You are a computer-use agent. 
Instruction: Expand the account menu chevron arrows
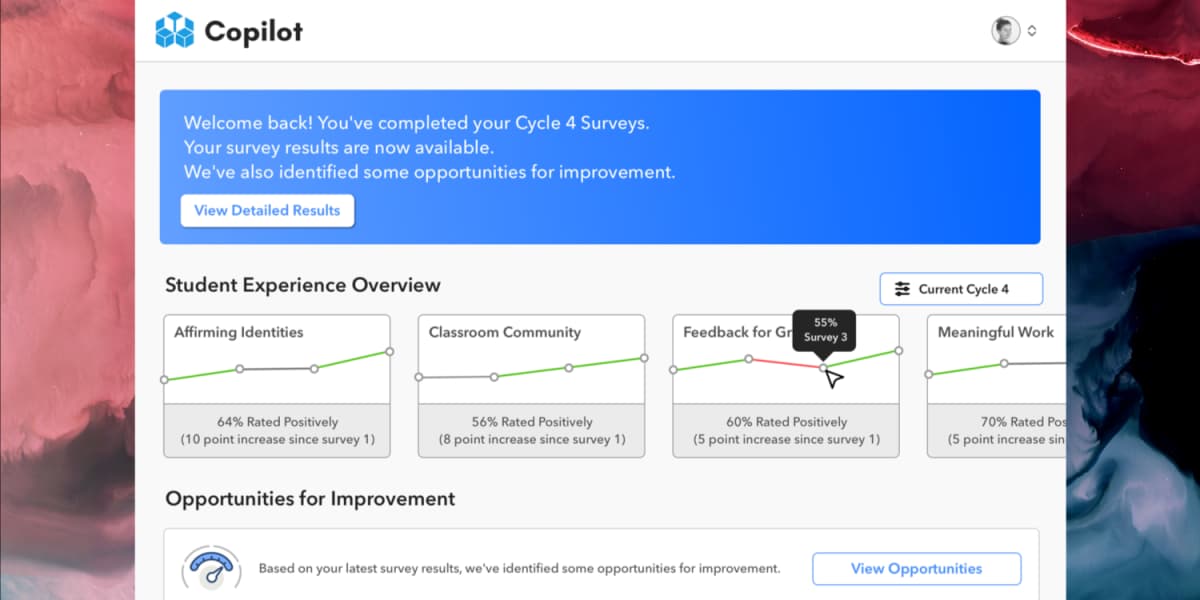pos(1032,31)
